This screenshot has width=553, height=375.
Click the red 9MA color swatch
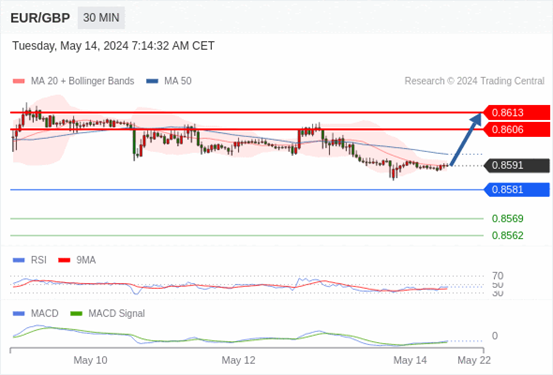64,260
